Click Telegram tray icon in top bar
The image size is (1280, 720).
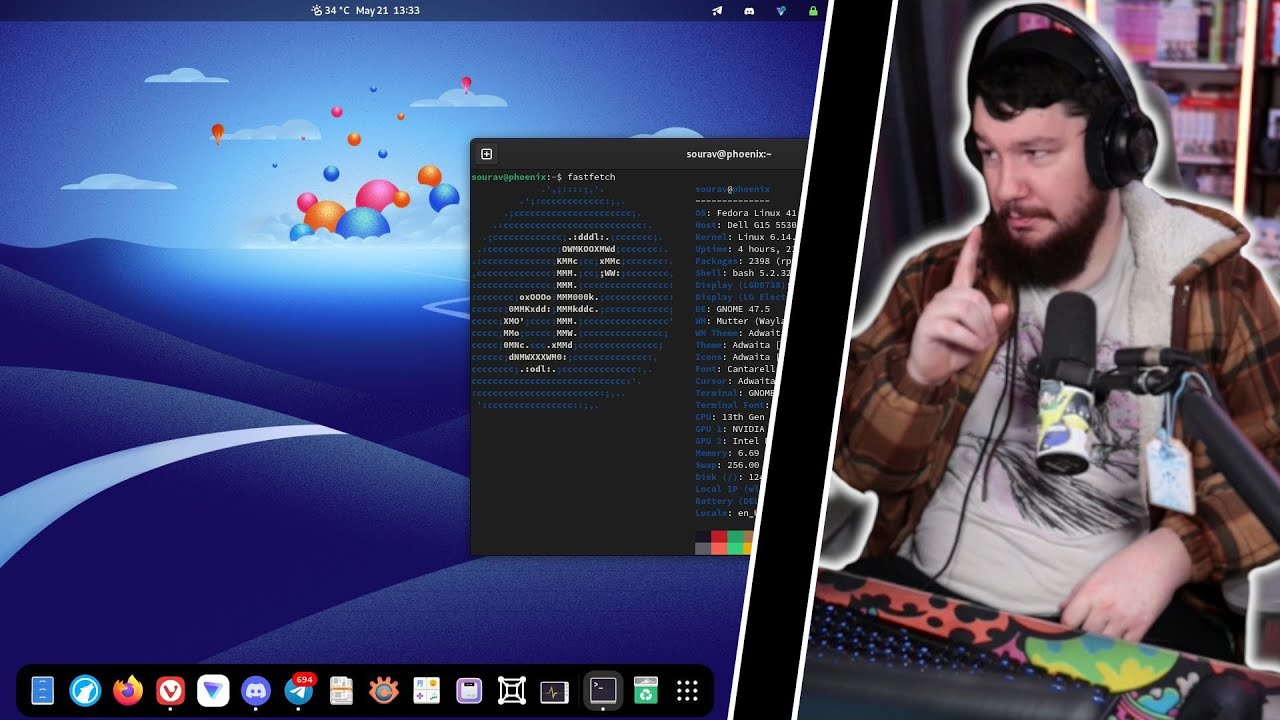[x=717, y=11]
